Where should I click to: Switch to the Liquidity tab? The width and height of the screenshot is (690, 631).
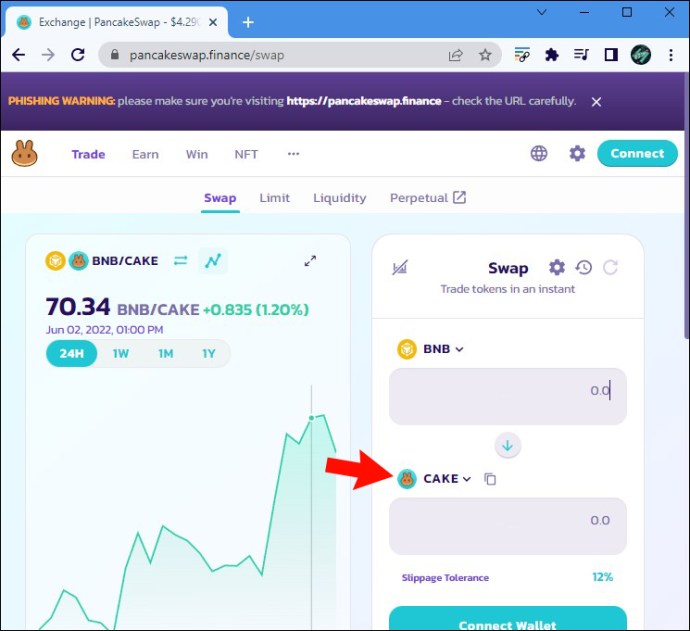click(x=340, y=198)
